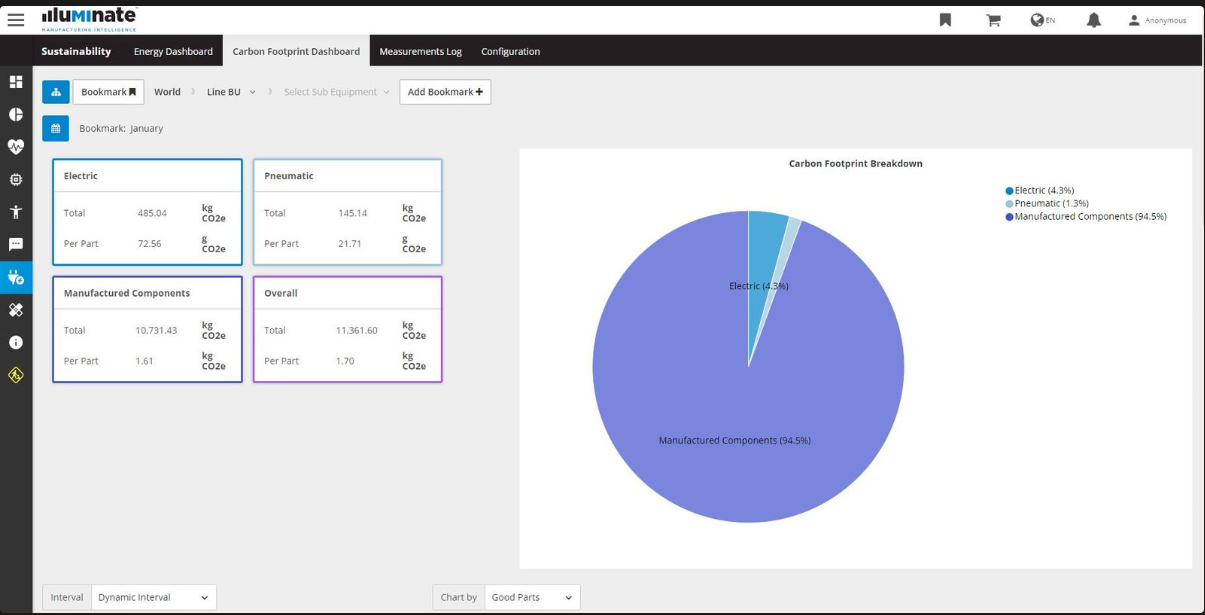The image size is (1205, 615).
Task: Toggle Manufactured Components legend entry
Action: [1089, 216]
